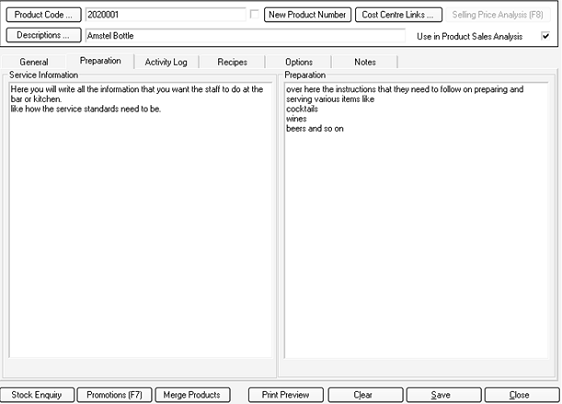The image size is (562, 404).
Task: Switch to the General tab
Action: (x=34, y=62)
